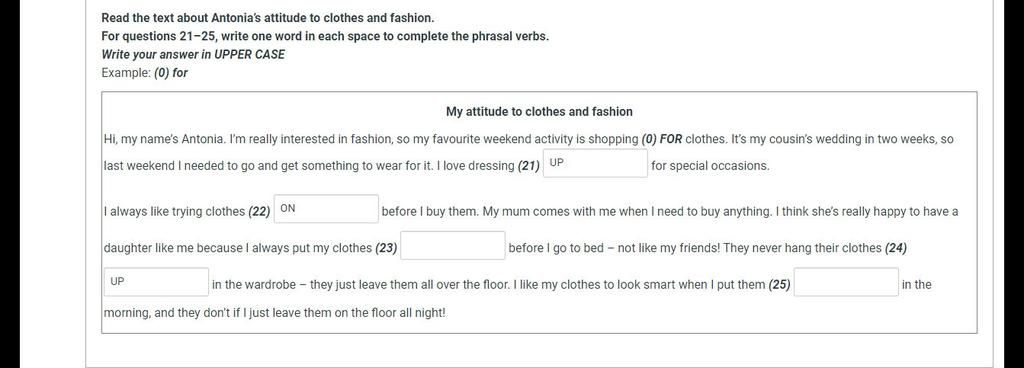Click the answer box for question 22
This screenshot has height=368, width=1024.
click(326, 209)
